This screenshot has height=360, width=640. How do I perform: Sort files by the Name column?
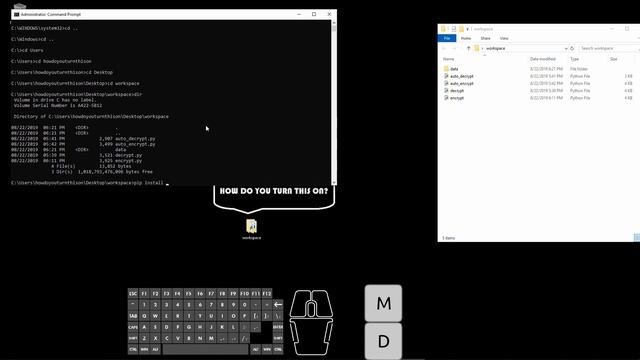(x=448, y=59)
